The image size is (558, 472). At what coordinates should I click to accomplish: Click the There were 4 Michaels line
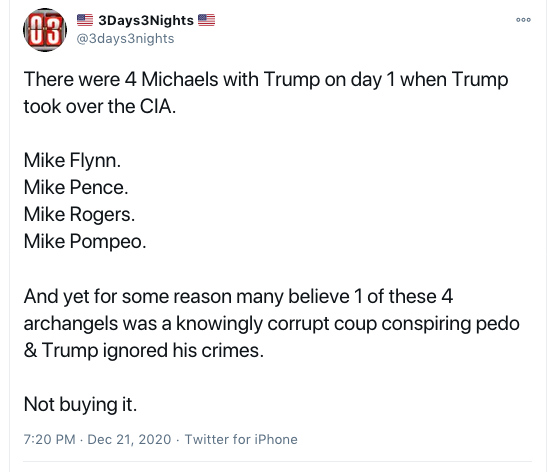[x=266, y=79]
